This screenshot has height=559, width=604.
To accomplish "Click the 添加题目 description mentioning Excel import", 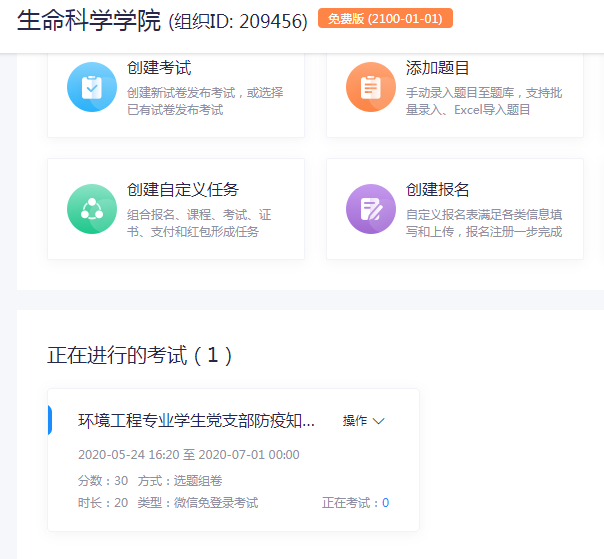I will click(x=484, y=101).
